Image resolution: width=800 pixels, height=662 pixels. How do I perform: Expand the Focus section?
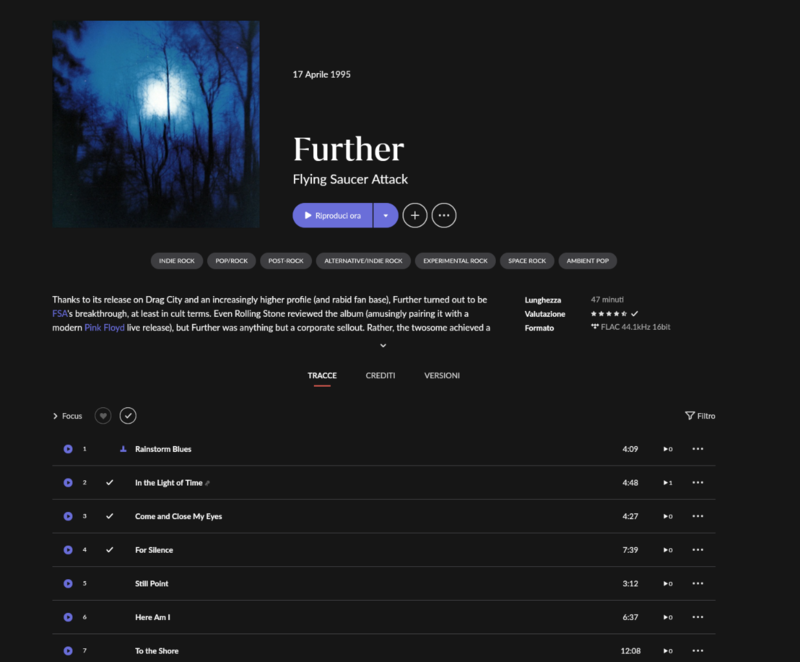(67, 416)
